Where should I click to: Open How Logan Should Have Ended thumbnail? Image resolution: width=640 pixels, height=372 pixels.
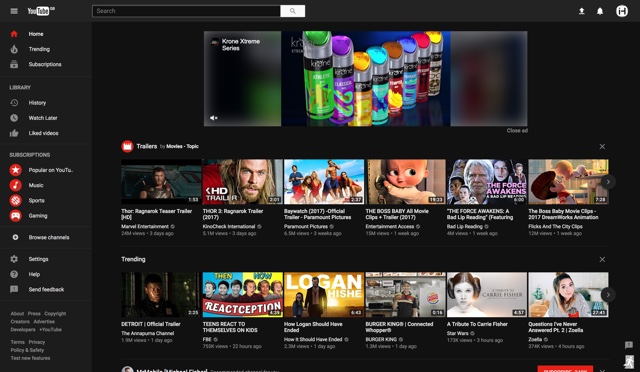point(324,294)
